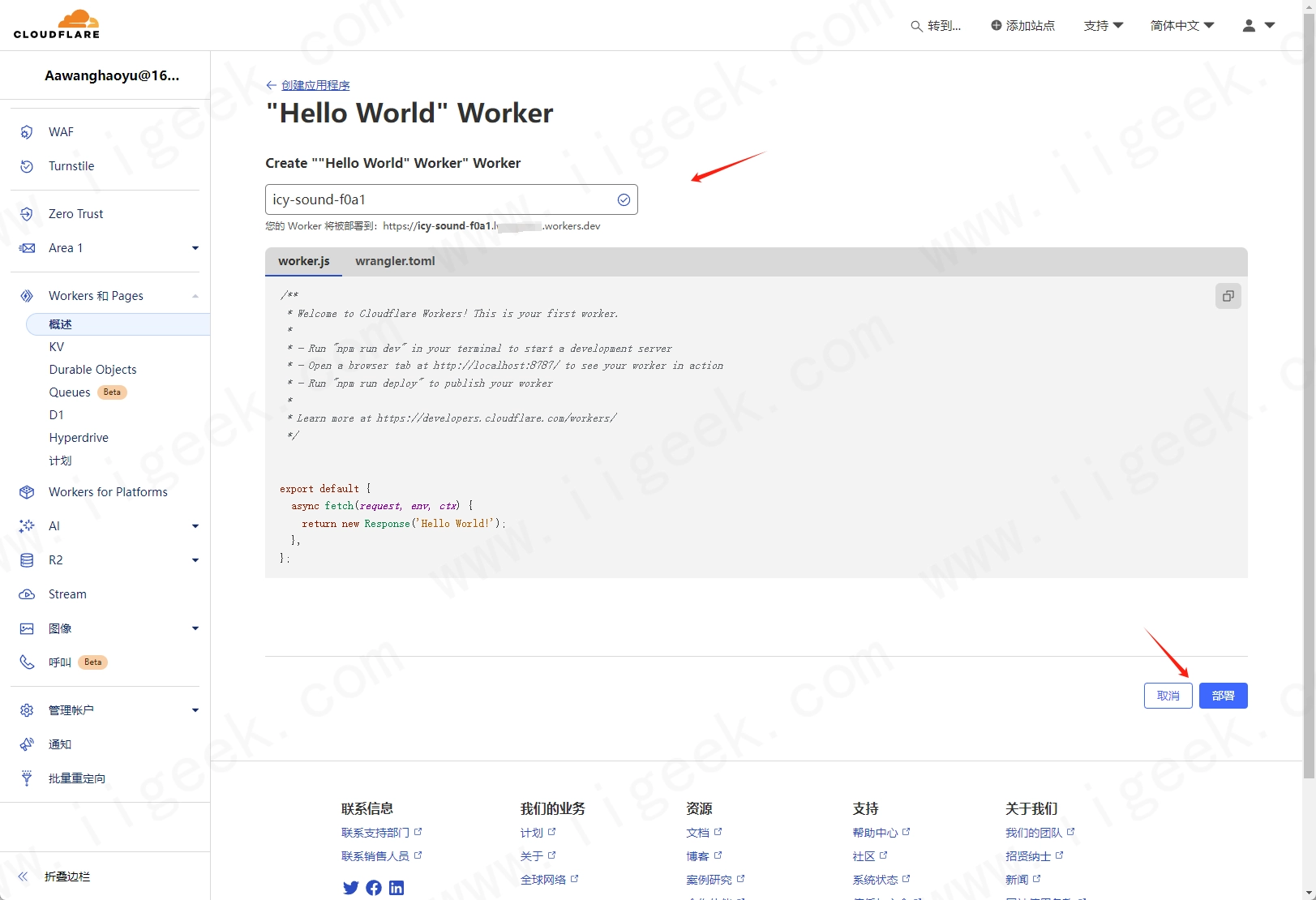Open the 案例研究 footer link
Screen dimensions: 1316x900
tap(715, 880)
